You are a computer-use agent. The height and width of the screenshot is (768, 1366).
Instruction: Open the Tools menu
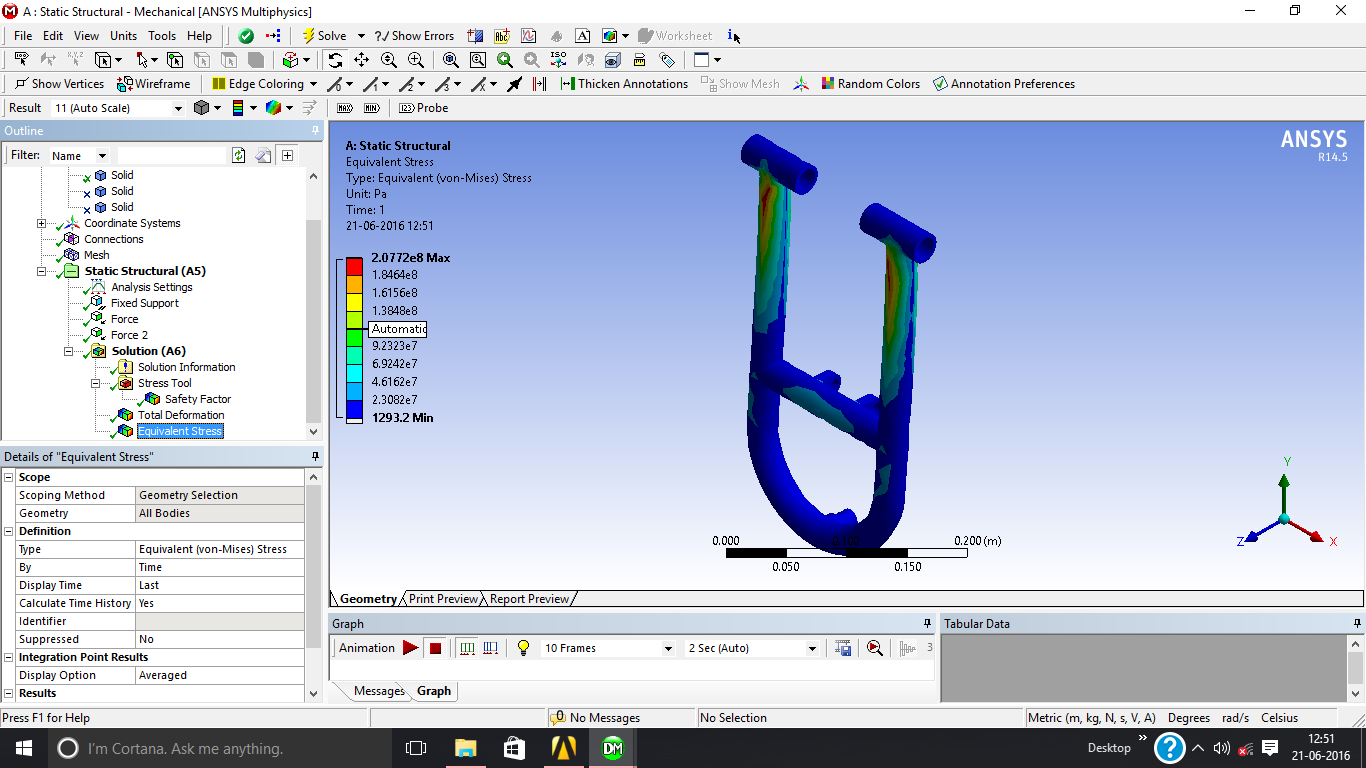(162, 36)
